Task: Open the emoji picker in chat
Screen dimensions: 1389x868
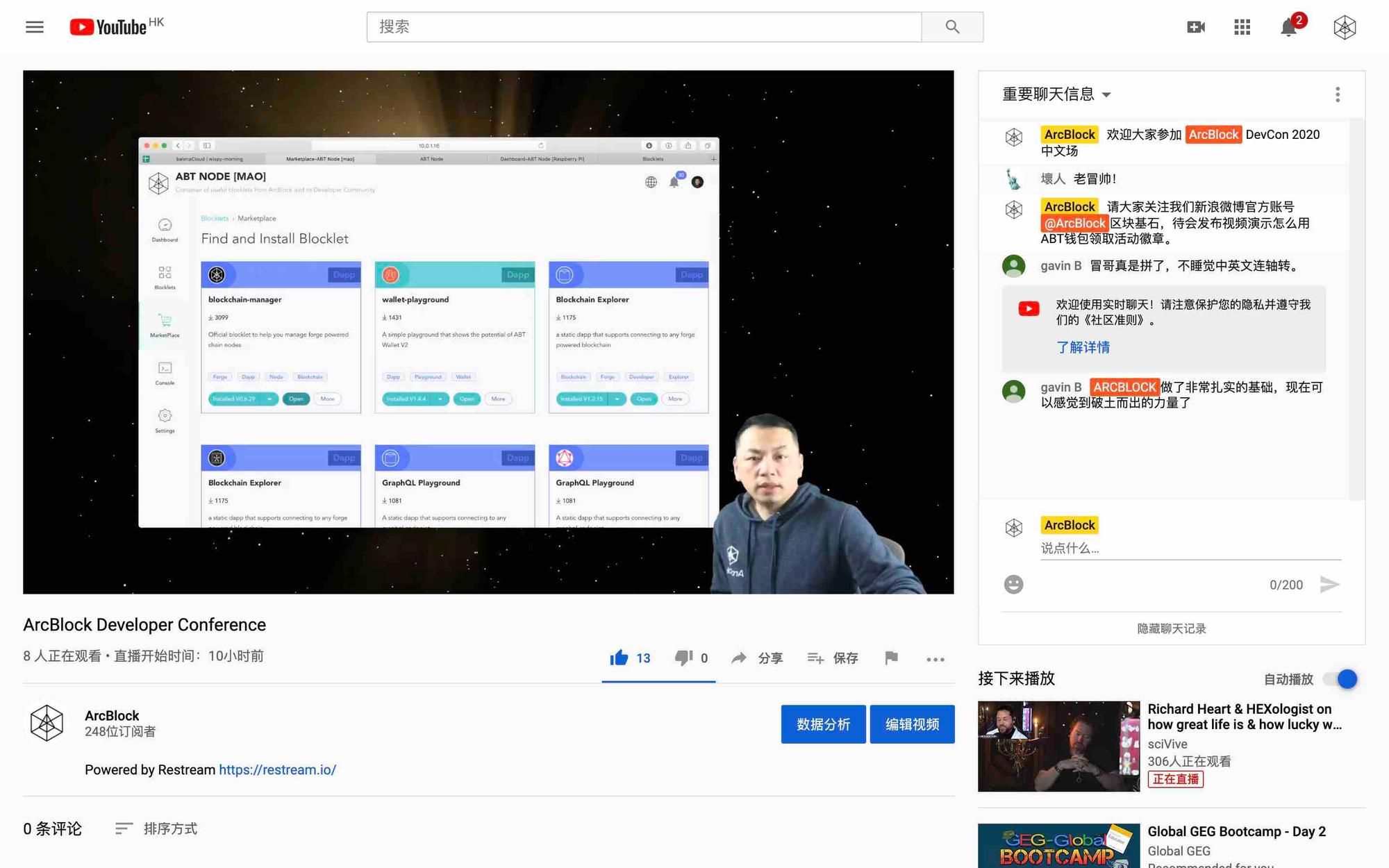Action: click(x=1013, y=585)
